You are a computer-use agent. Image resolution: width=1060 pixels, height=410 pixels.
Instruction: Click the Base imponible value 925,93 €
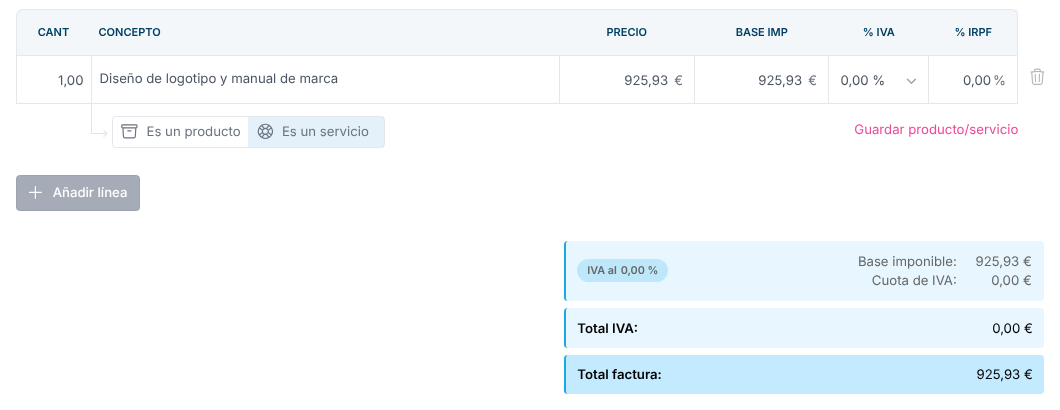(x=1003, y=261)
